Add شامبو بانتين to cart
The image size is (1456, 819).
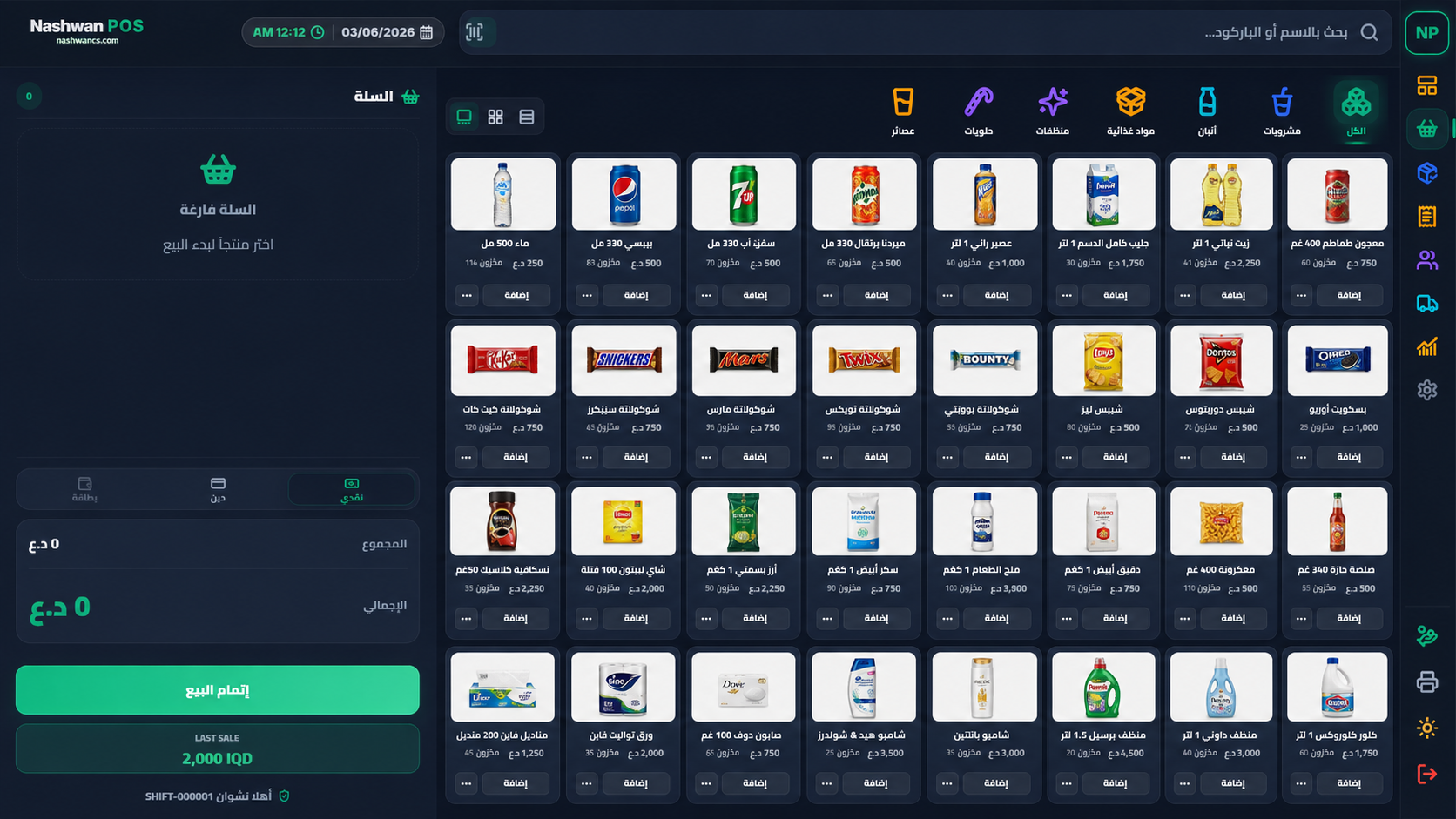(x=995, y=783)
